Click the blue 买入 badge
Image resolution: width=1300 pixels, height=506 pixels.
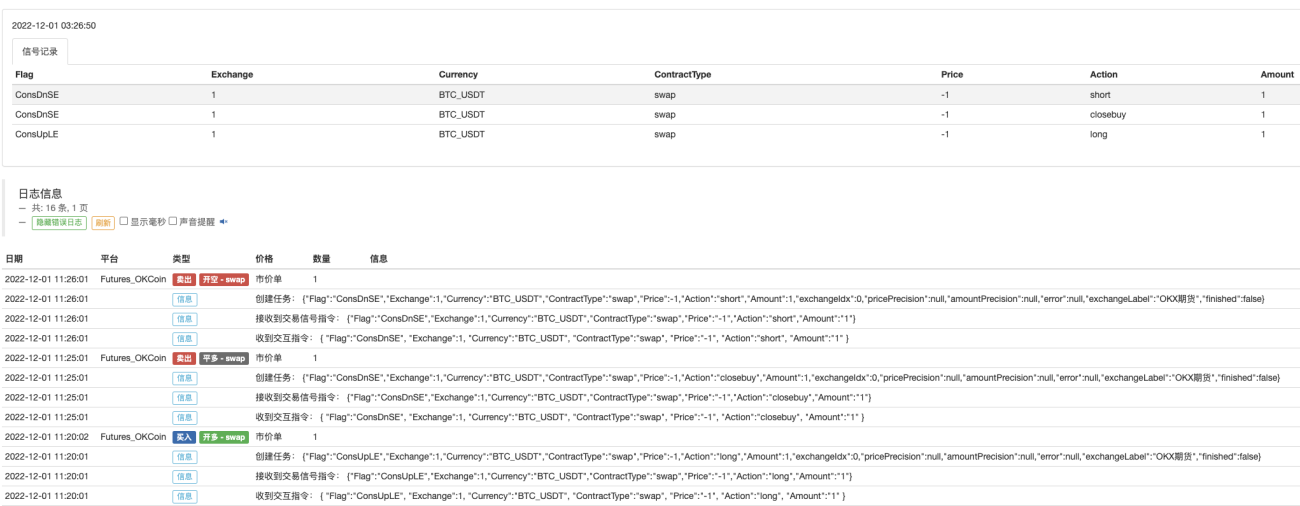coord(184,437)
